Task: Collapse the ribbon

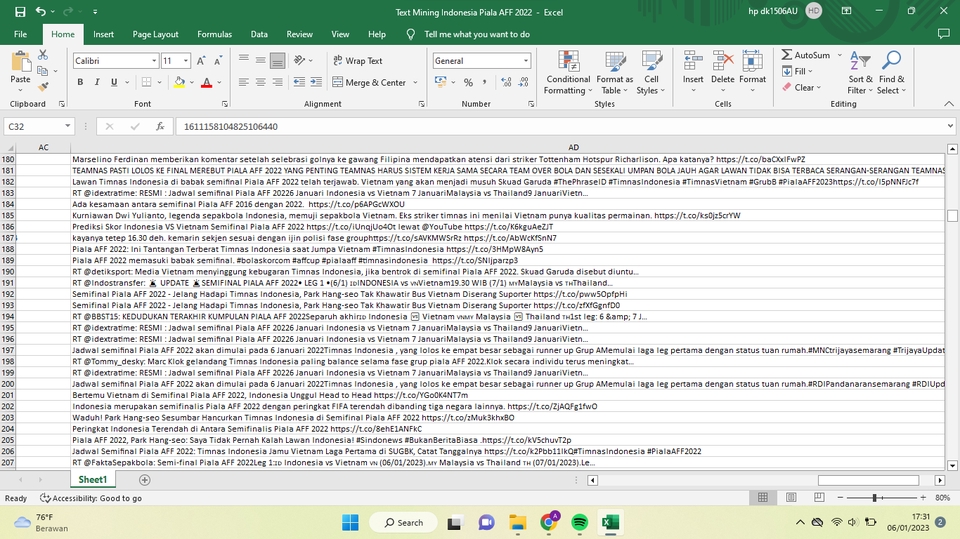Action: pyautogui.click(x=949, y=104)
